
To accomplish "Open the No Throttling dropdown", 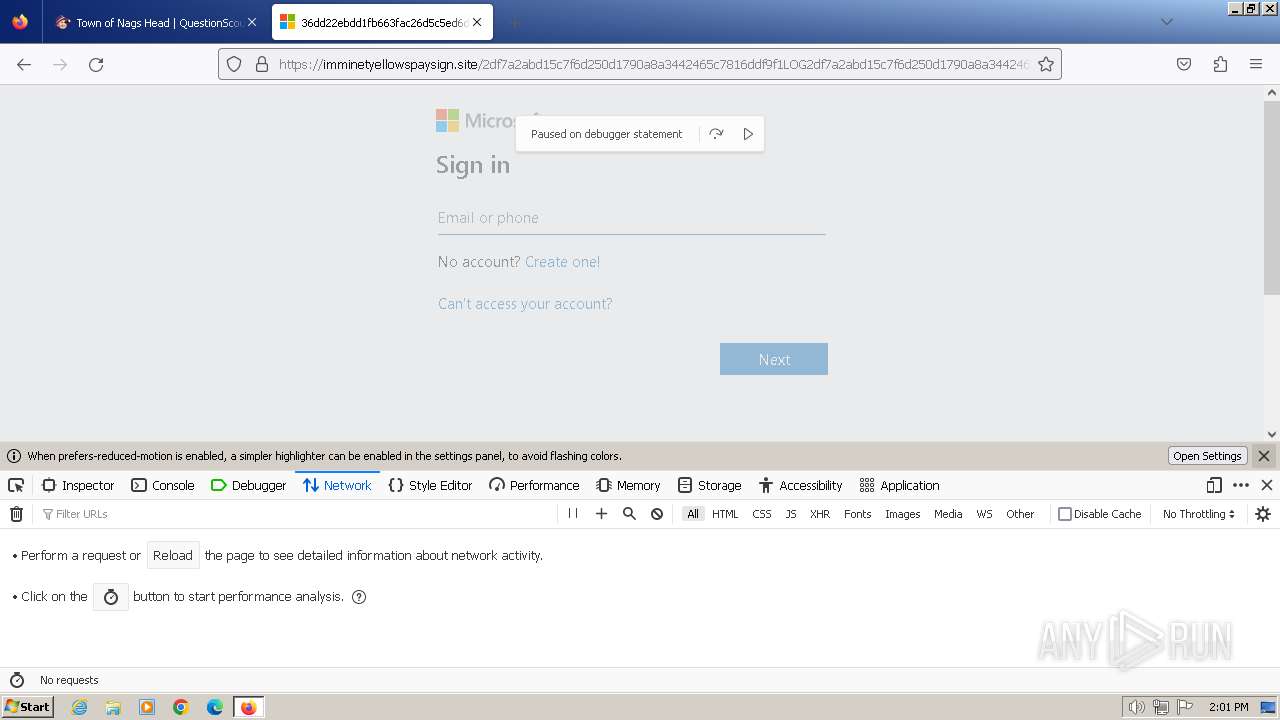I will 1199,514.
